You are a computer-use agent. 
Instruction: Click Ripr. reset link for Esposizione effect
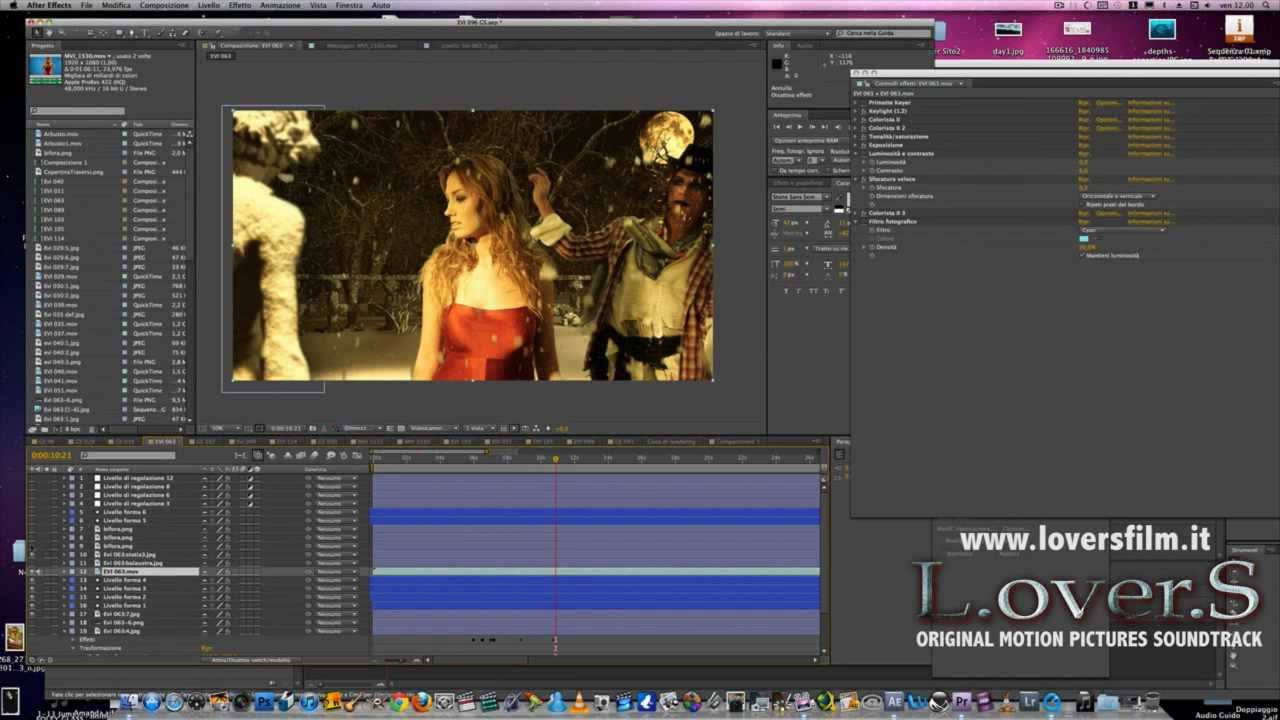click(1083, 145)
